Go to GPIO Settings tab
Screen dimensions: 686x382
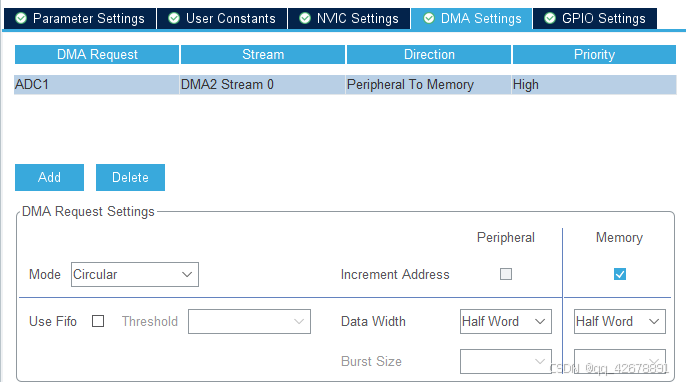tap(595, 18)
